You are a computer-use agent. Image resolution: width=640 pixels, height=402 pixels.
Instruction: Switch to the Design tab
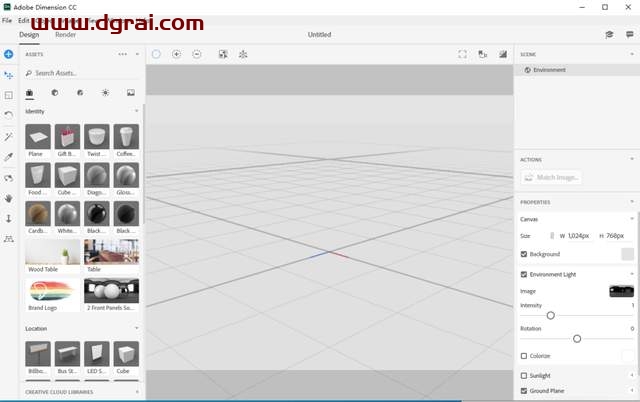pos(29,35)
